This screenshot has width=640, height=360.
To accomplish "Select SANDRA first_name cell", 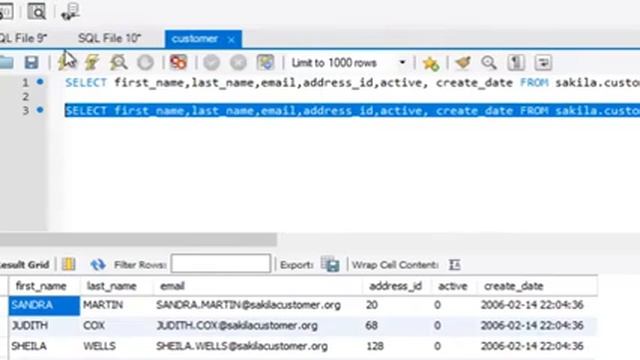I will 44,305.
